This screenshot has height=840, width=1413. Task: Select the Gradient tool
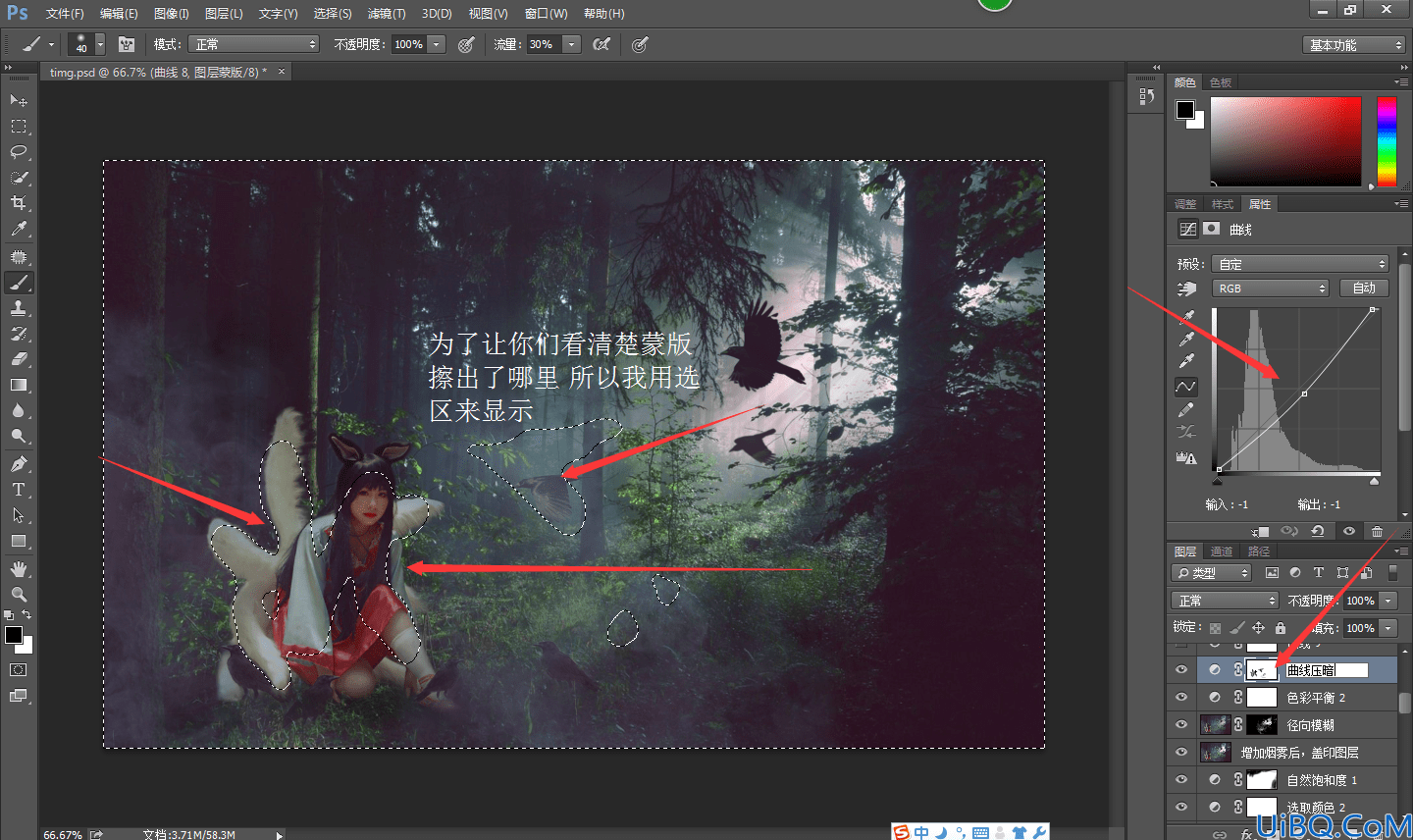coord(19,385)
